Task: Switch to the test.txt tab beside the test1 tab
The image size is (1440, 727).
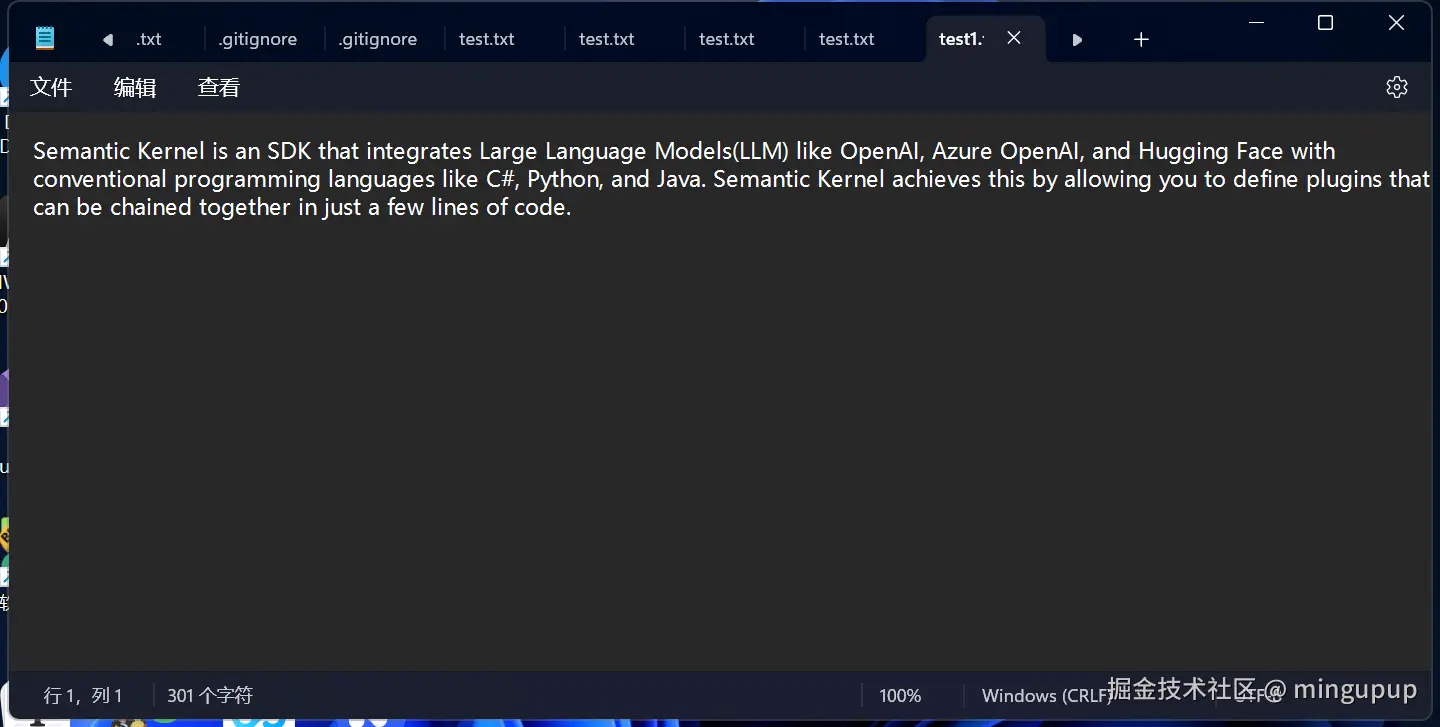Action: tap(847, 39)
